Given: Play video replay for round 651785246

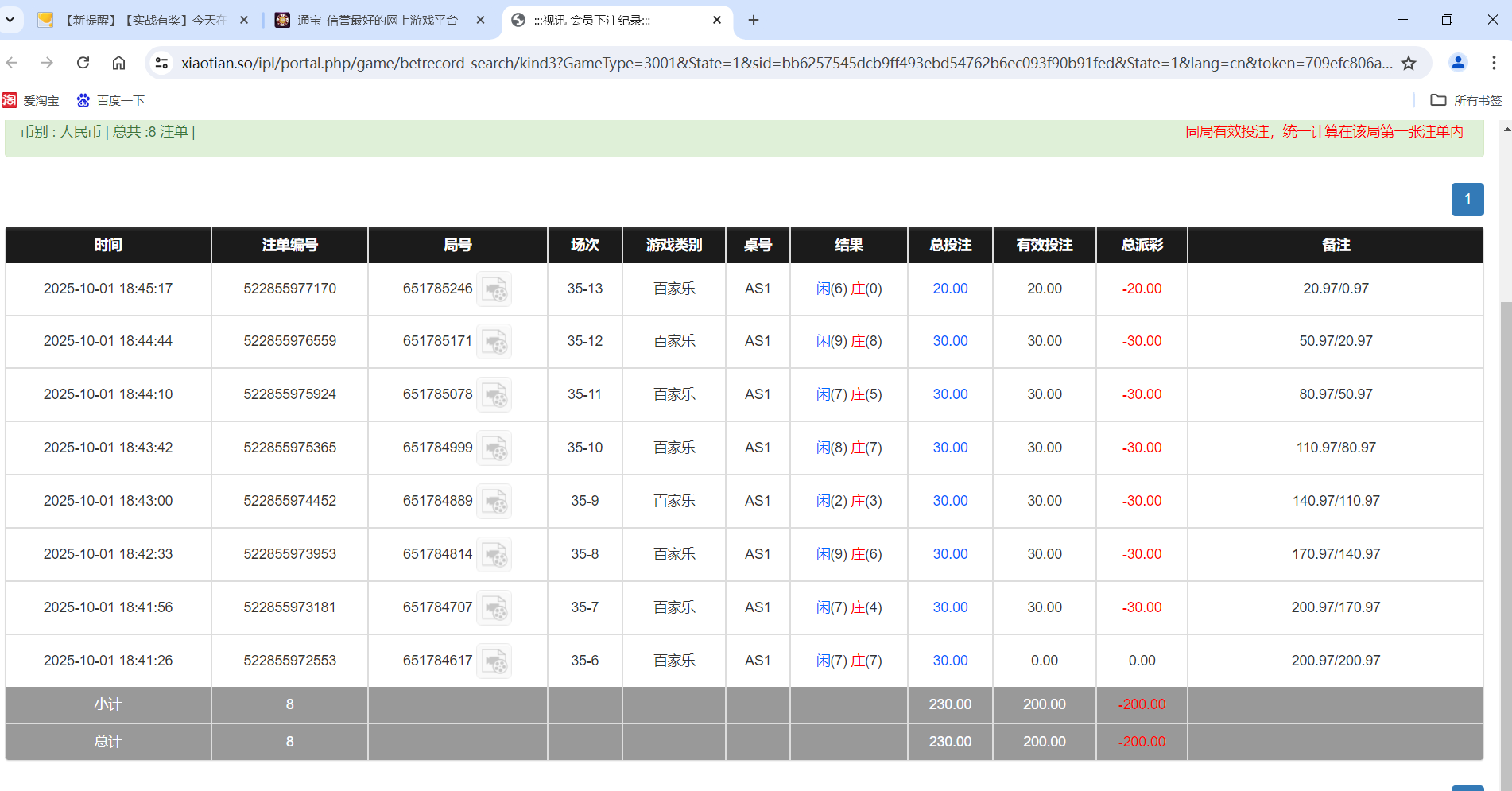Looking at the screenshot, I should pyautogui.click(x=495, y=289).
